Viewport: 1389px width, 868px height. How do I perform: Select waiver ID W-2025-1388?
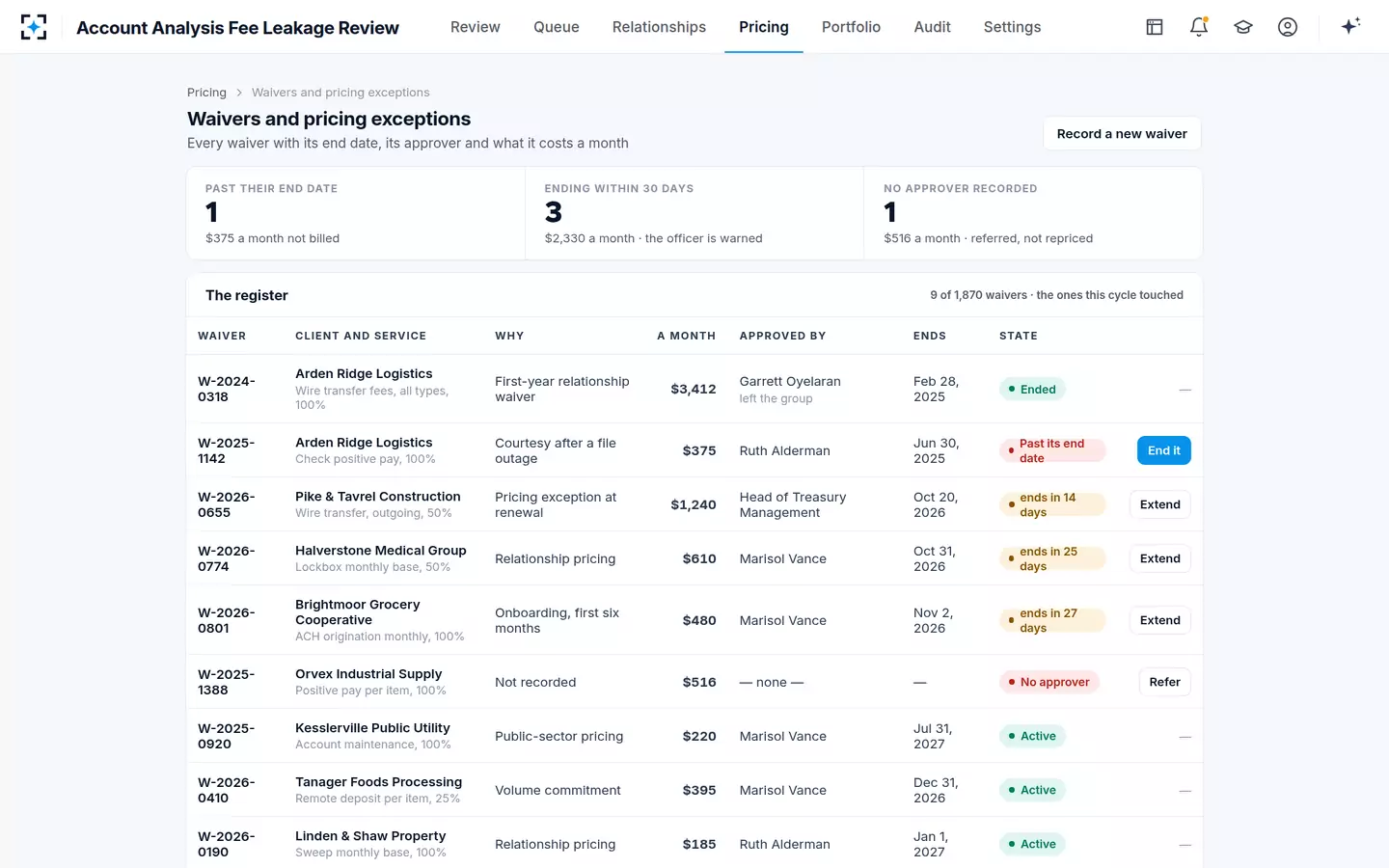pyautogui.click(x=227, y=682)
